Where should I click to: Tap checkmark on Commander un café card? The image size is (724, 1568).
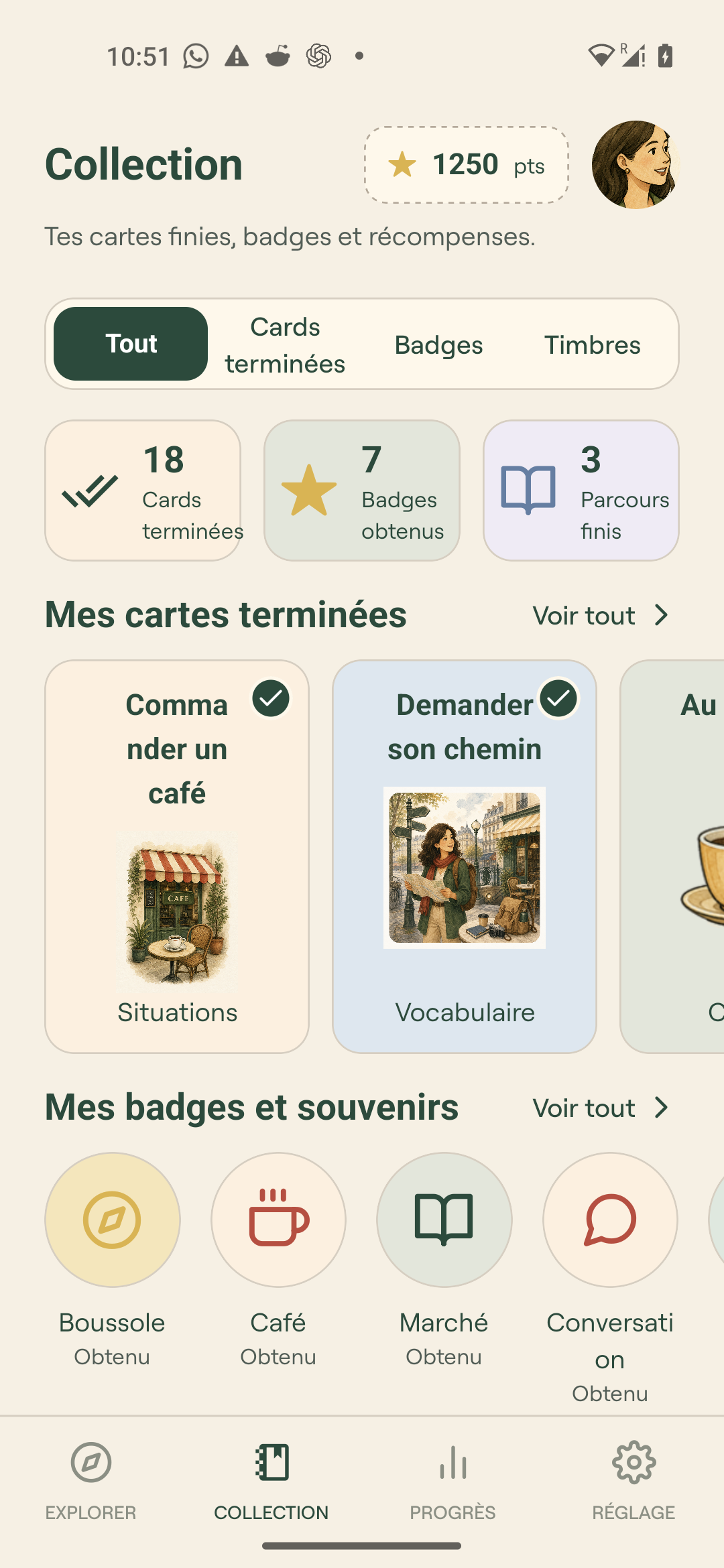pos(271,698)
